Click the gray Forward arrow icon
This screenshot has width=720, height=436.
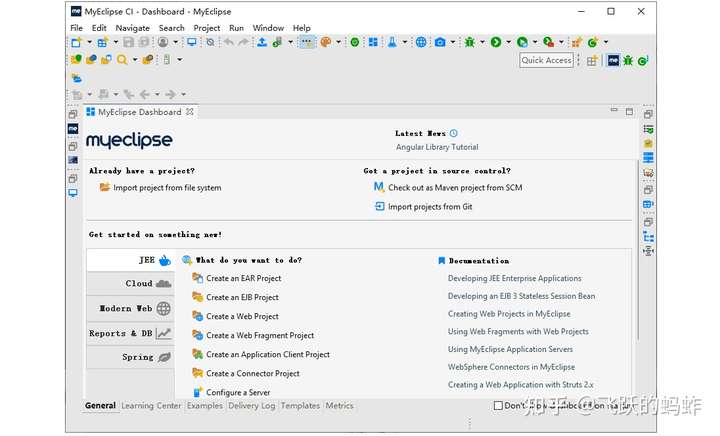click(x=170, y=95)
